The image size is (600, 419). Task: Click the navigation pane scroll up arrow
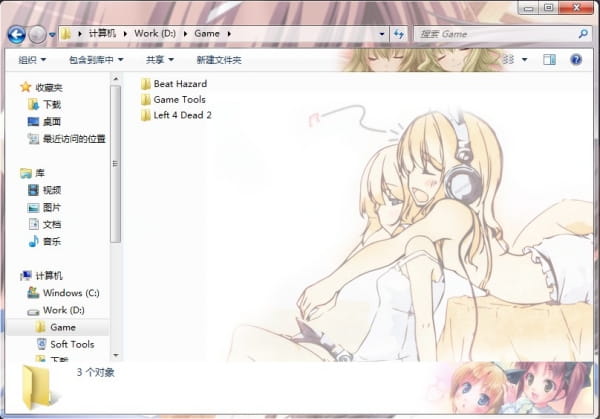116,79
